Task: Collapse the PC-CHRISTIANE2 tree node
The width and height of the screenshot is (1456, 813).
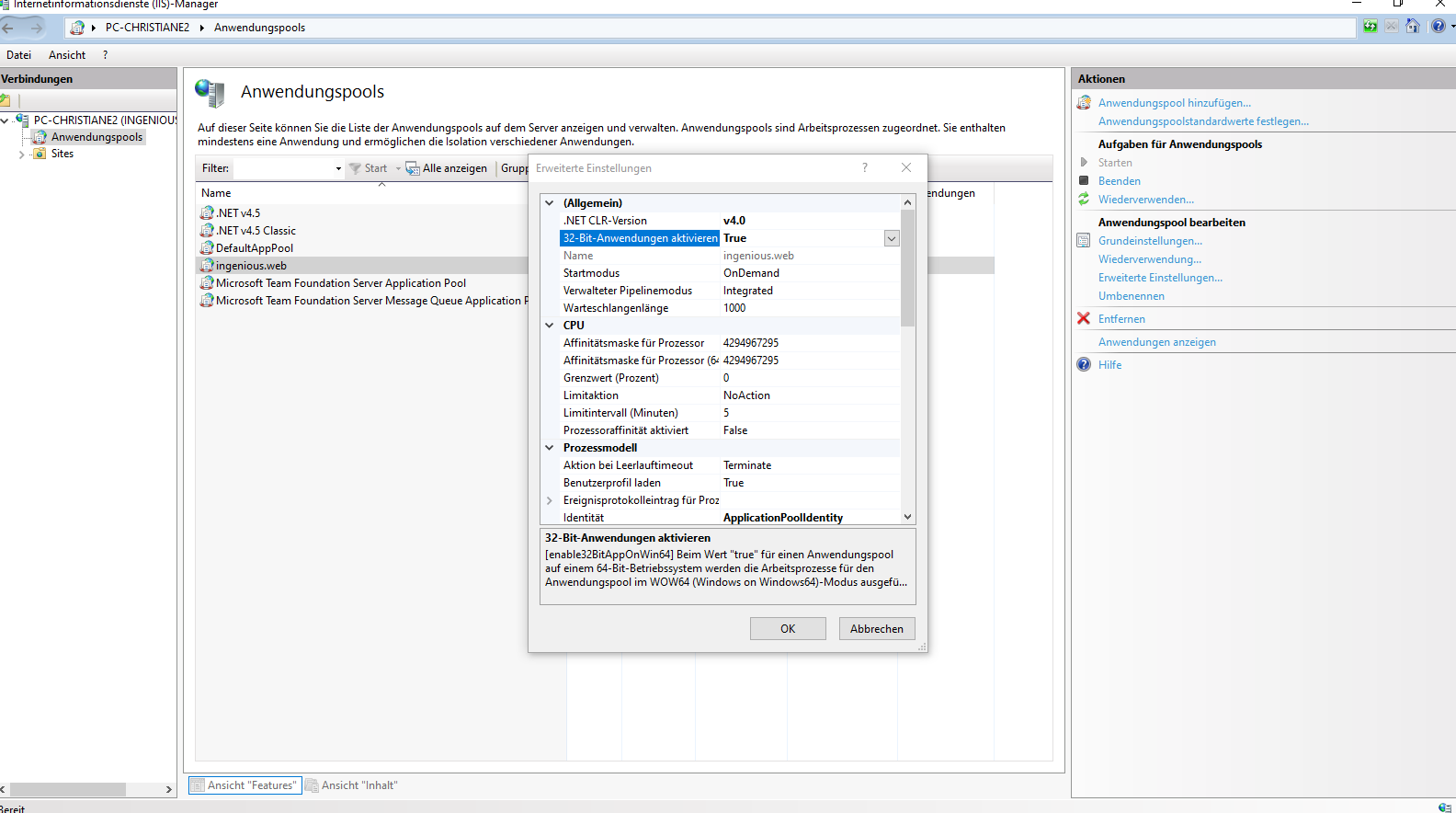Action: [x=6, y=120]
